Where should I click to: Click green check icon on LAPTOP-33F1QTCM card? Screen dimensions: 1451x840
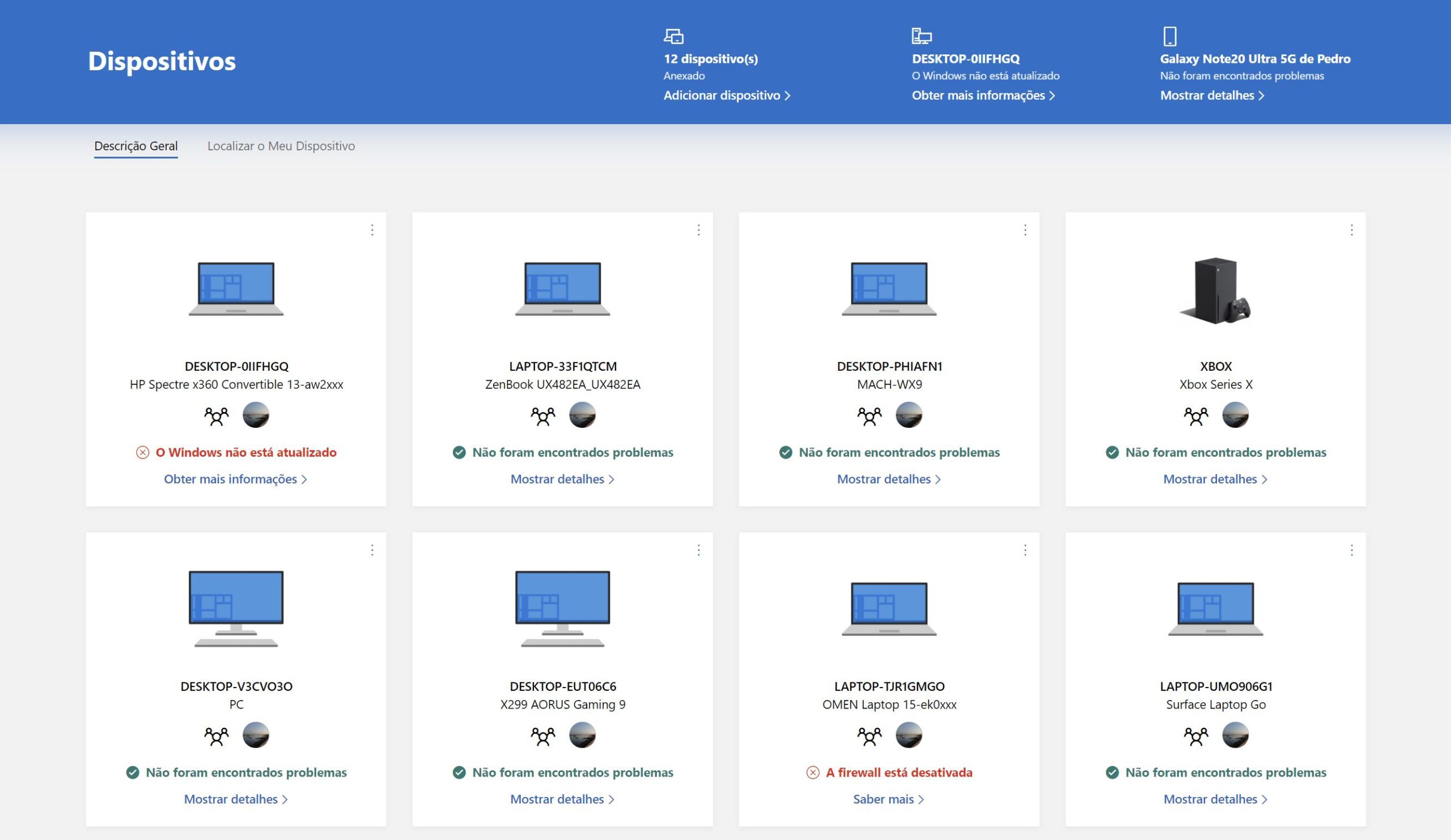pos(459,452)
